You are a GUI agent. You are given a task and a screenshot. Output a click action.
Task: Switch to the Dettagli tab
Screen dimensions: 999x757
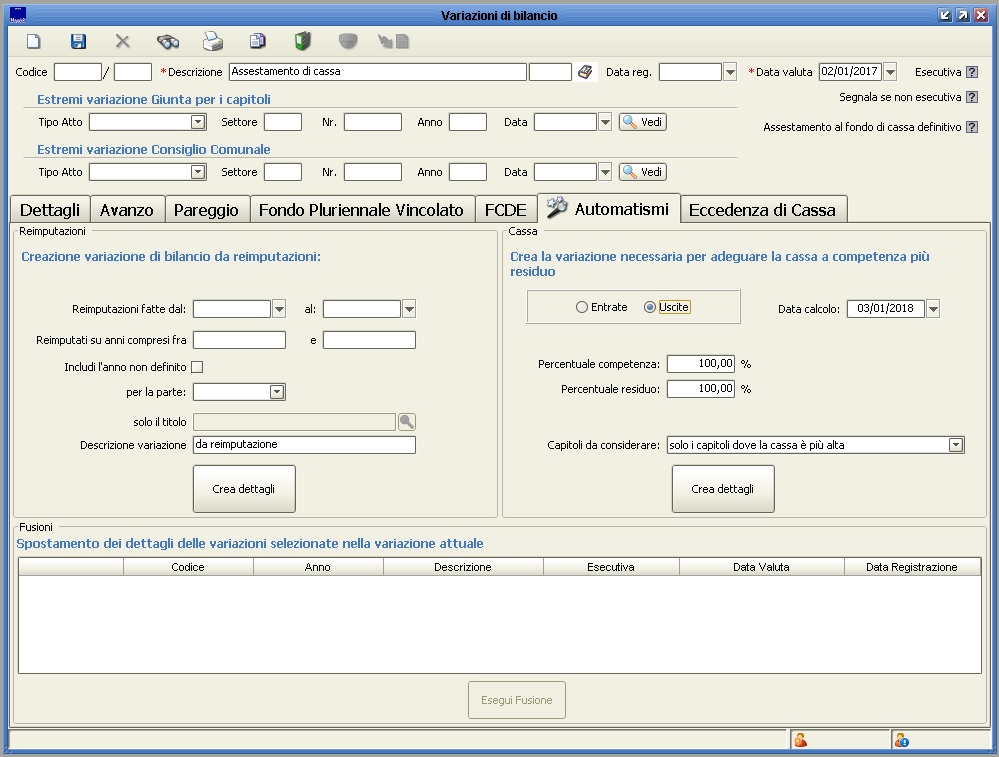coord(50,210)
